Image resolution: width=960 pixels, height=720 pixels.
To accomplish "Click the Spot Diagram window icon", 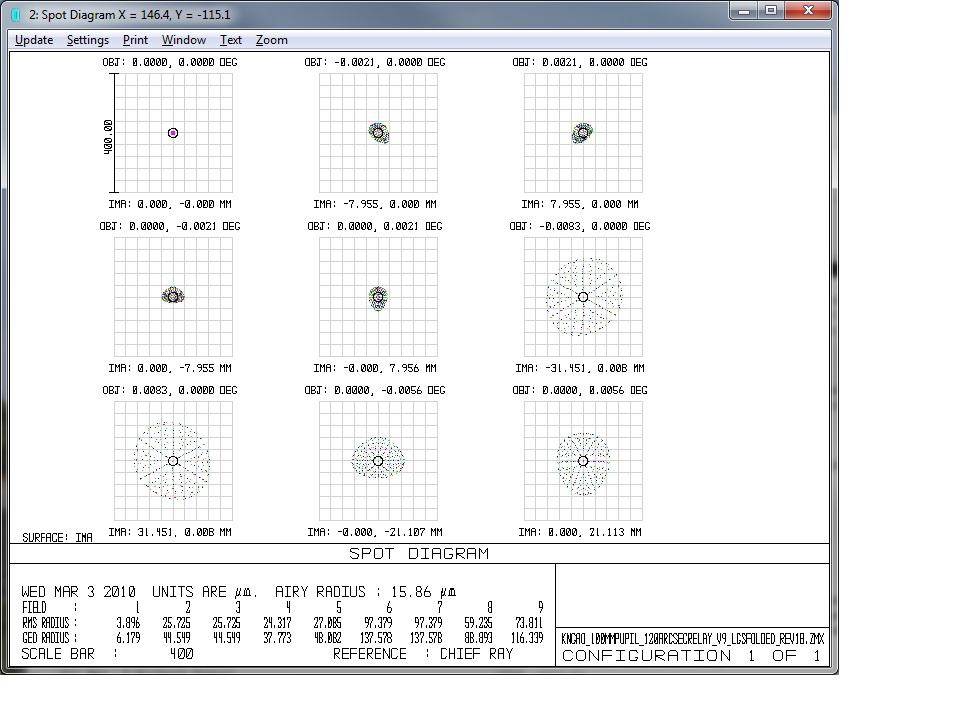I will pyautogui.click(x=16, y=15).
